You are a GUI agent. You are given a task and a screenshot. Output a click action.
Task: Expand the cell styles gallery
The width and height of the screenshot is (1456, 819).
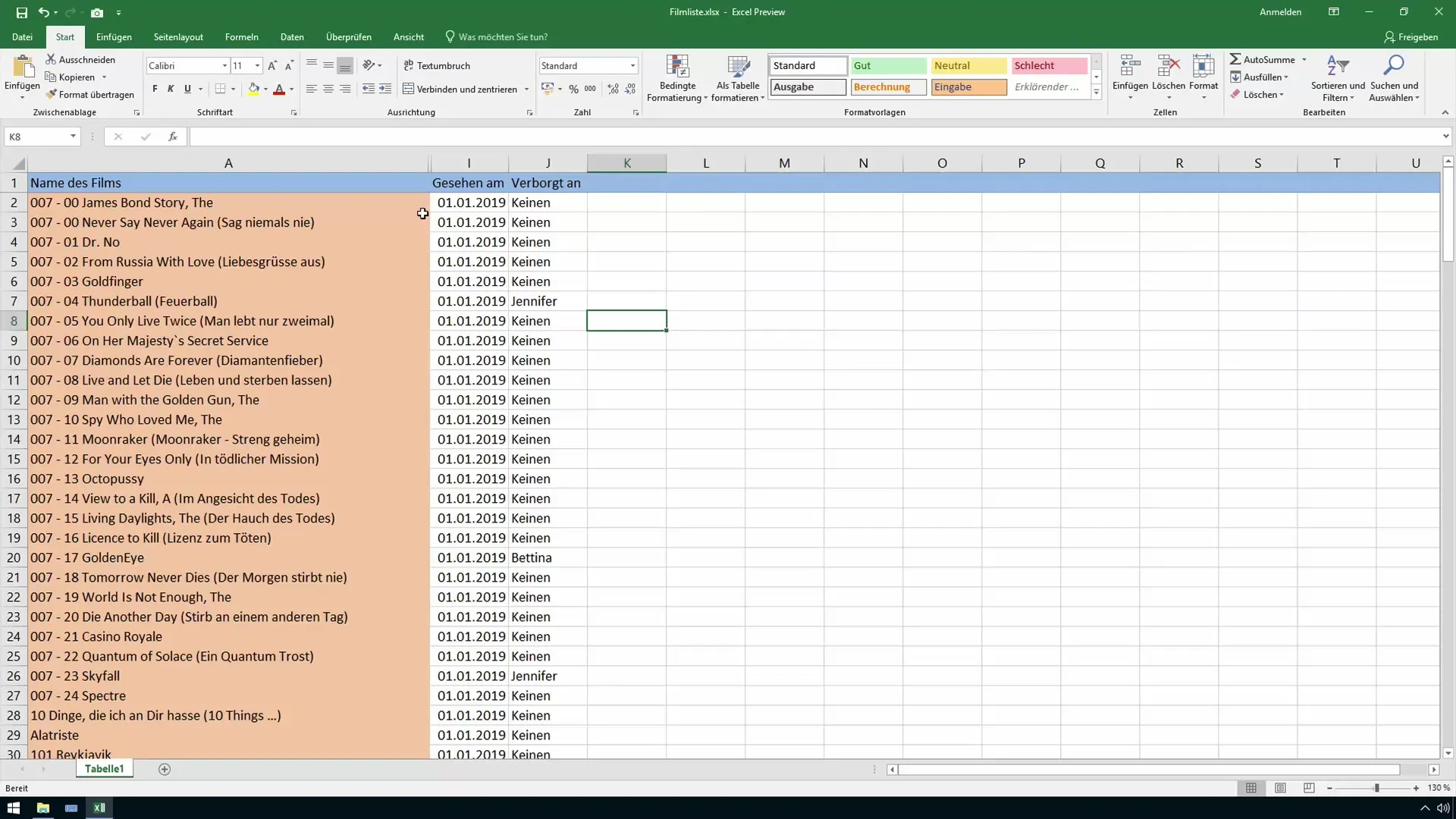coord(1096,92)
